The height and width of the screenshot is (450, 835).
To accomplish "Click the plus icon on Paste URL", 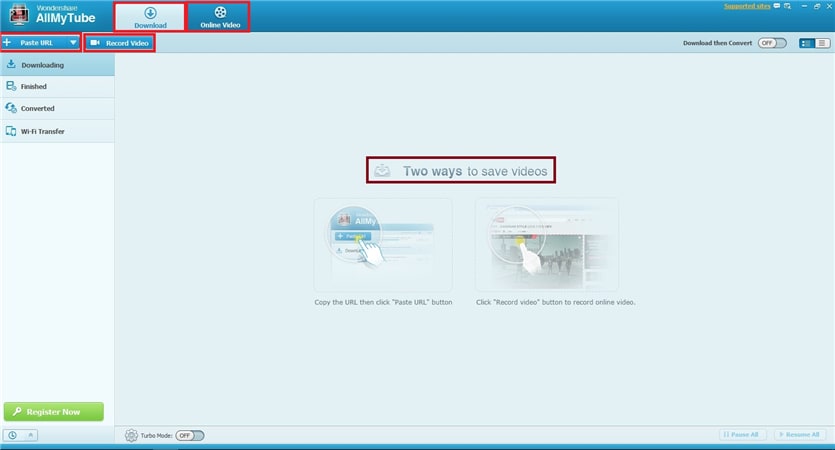I will point(7,42).
